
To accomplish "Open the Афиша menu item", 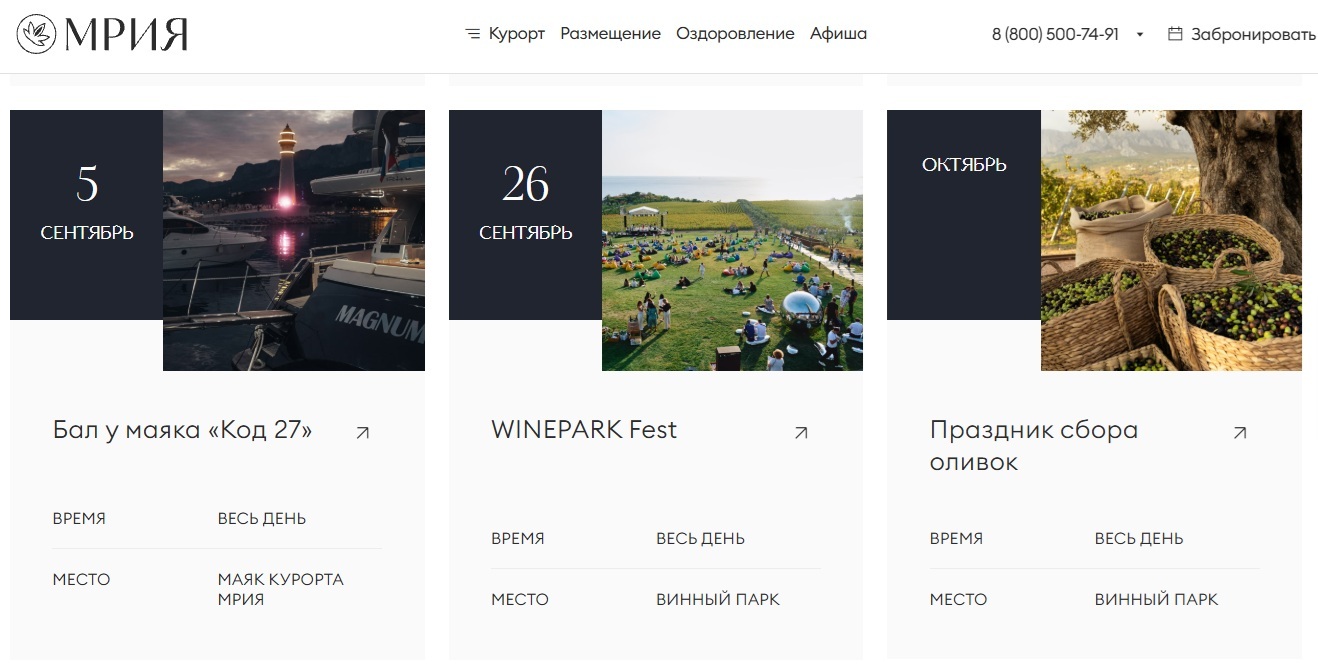I will pyautogui.click(x=838, y=34).
